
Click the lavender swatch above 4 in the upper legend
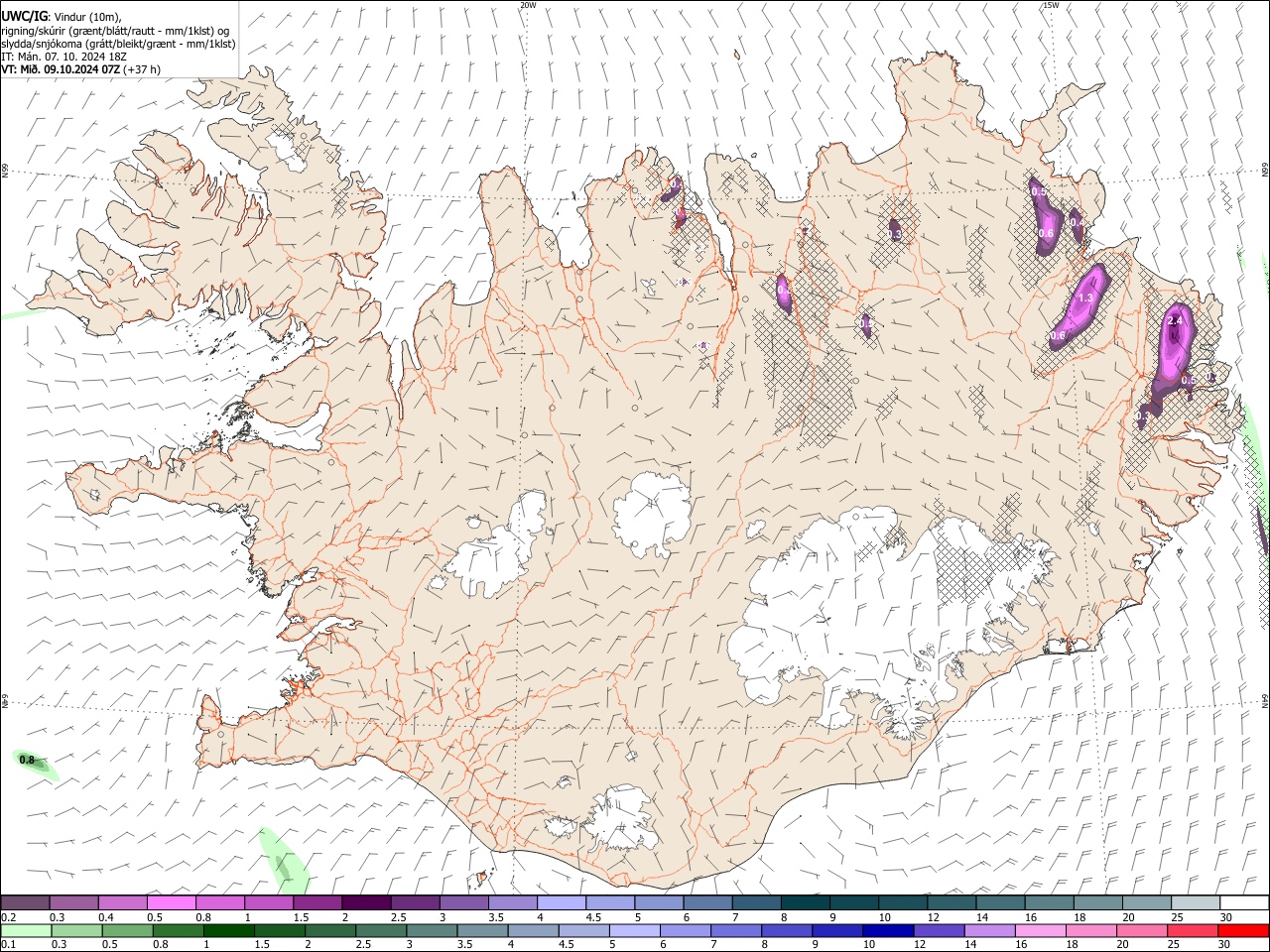[x=562, y=903]
